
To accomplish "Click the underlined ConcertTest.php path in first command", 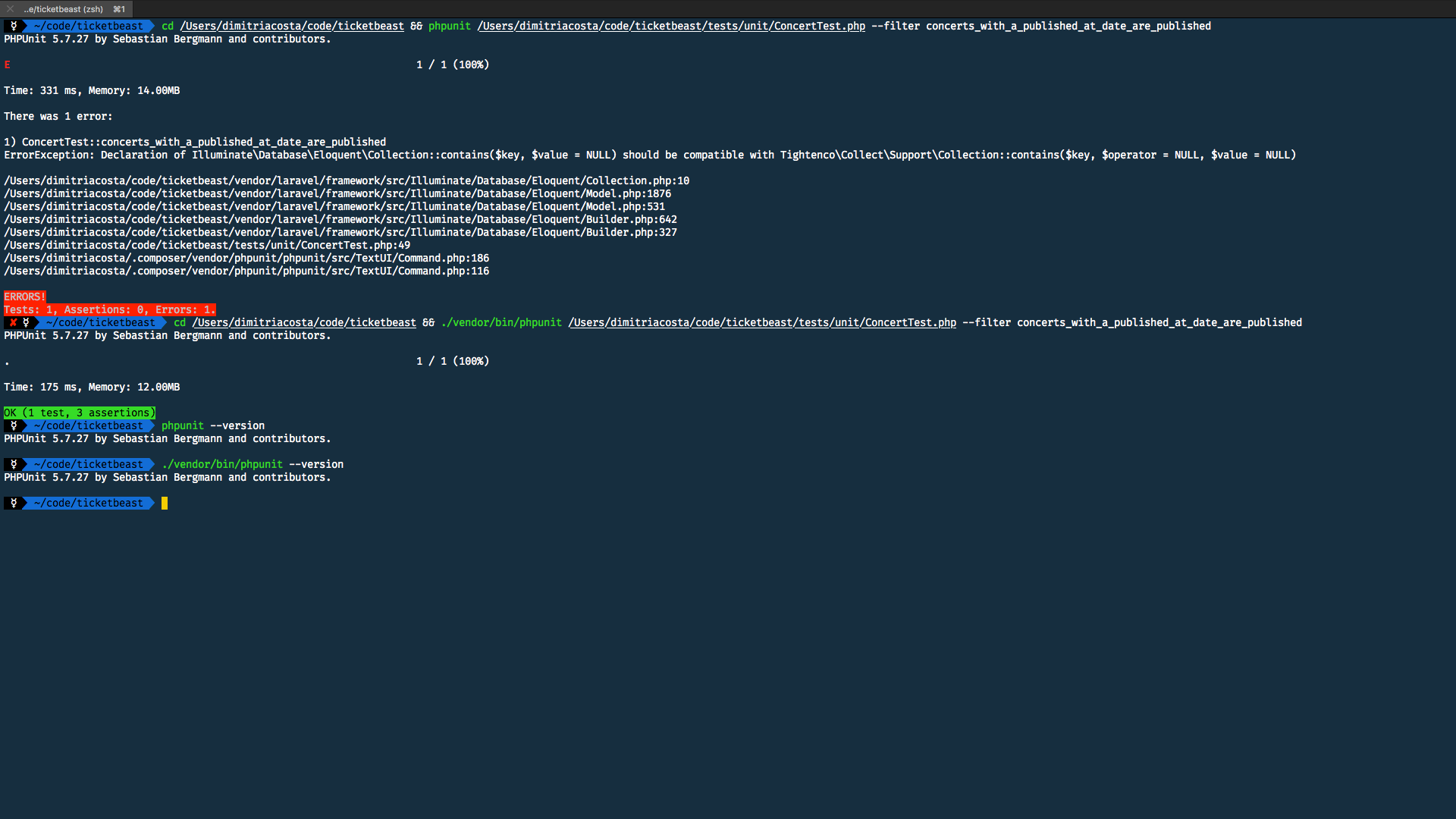I will (671, 26).
